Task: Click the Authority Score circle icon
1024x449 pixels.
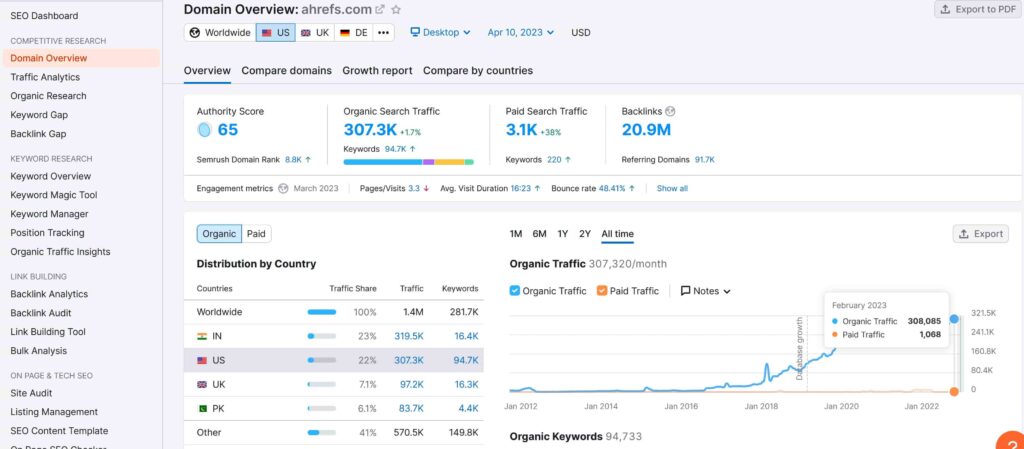Action: [x=204, y=130]
